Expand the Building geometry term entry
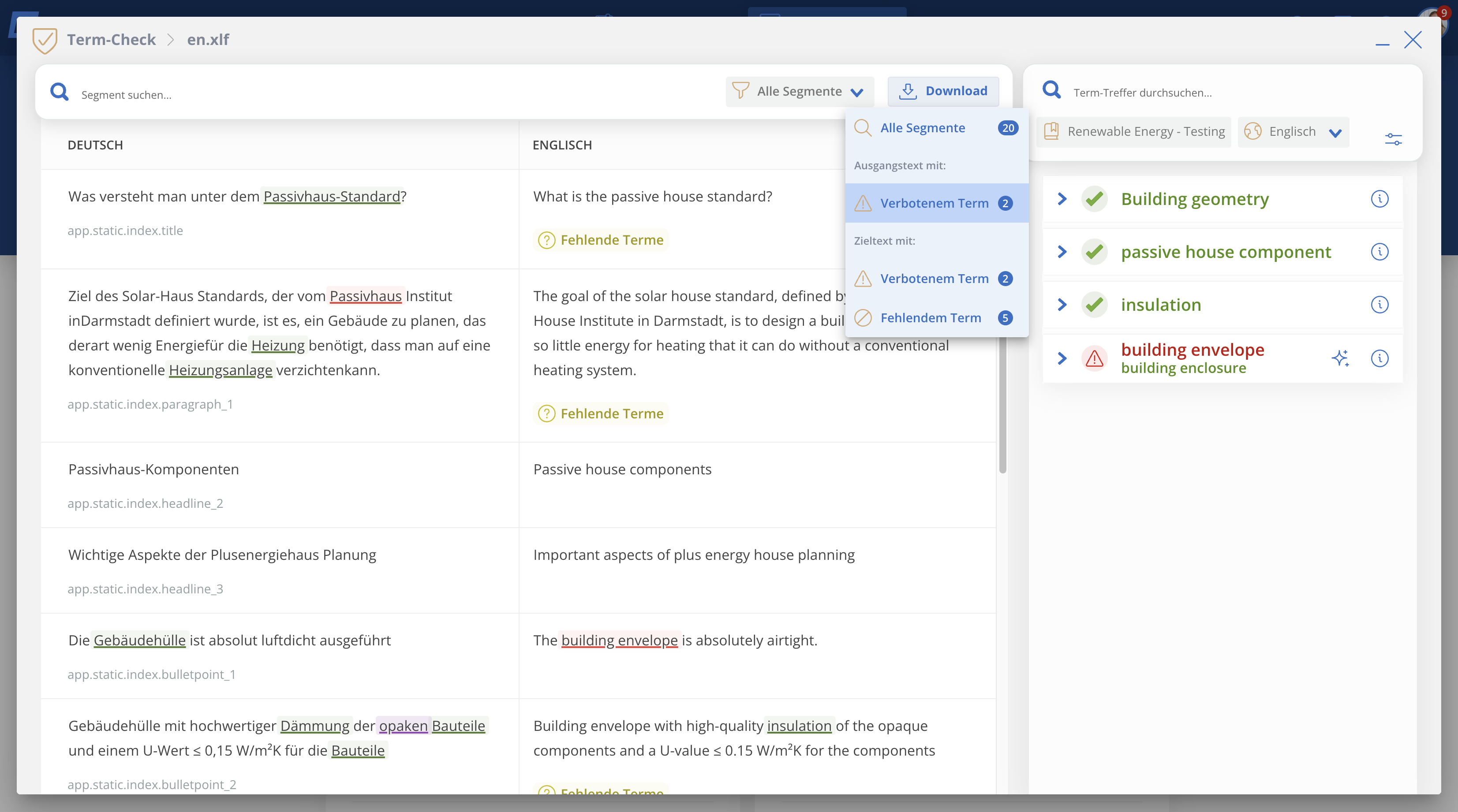 (x=1062, y=199)
